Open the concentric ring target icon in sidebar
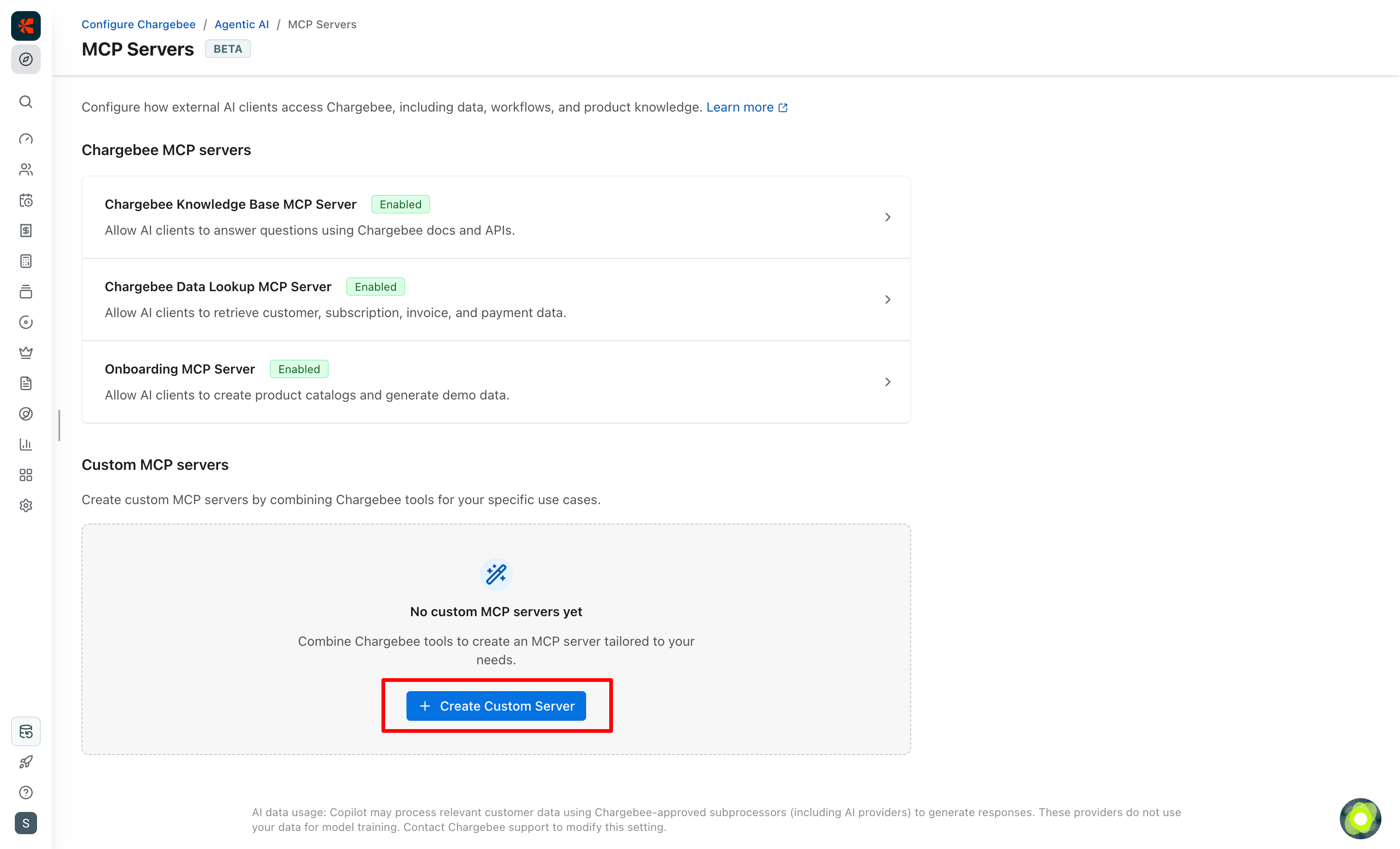This screenshot has height=849, width=1400. 25,414
